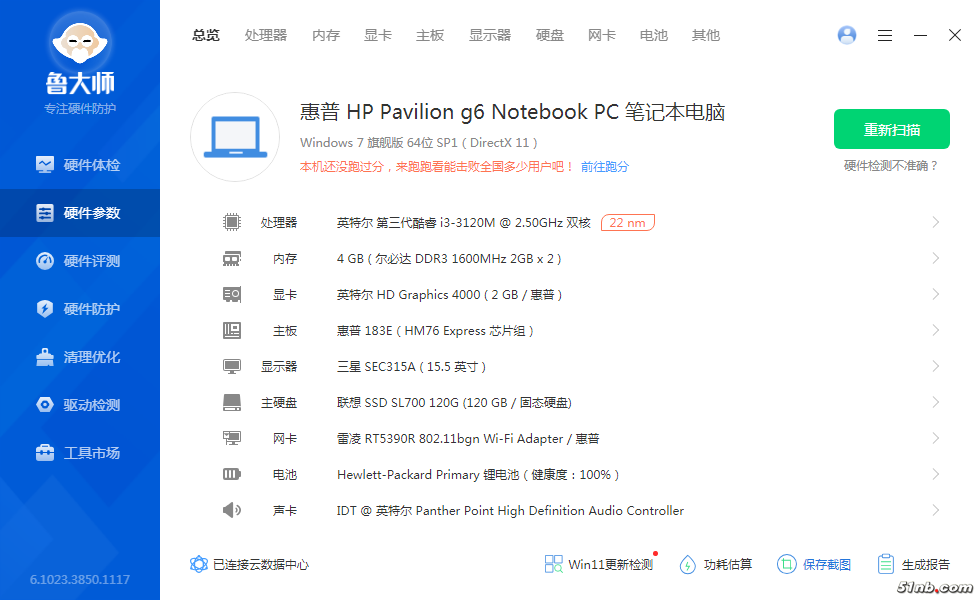The width and height of the screenshot is (980, 600).
Task: Switch to the 网卡 tab
Action: coord(602,35)
